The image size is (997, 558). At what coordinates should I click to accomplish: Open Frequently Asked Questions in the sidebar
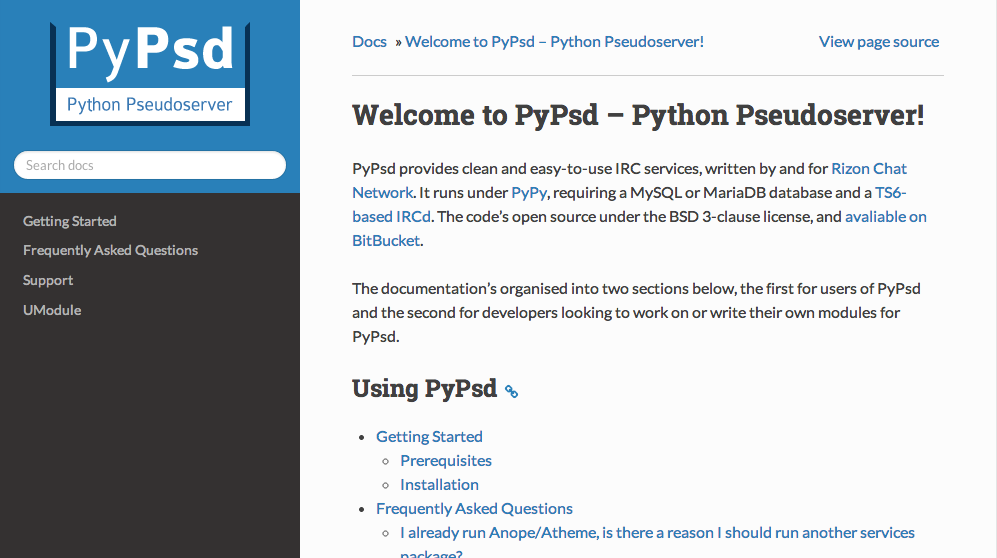click(111, 250)
